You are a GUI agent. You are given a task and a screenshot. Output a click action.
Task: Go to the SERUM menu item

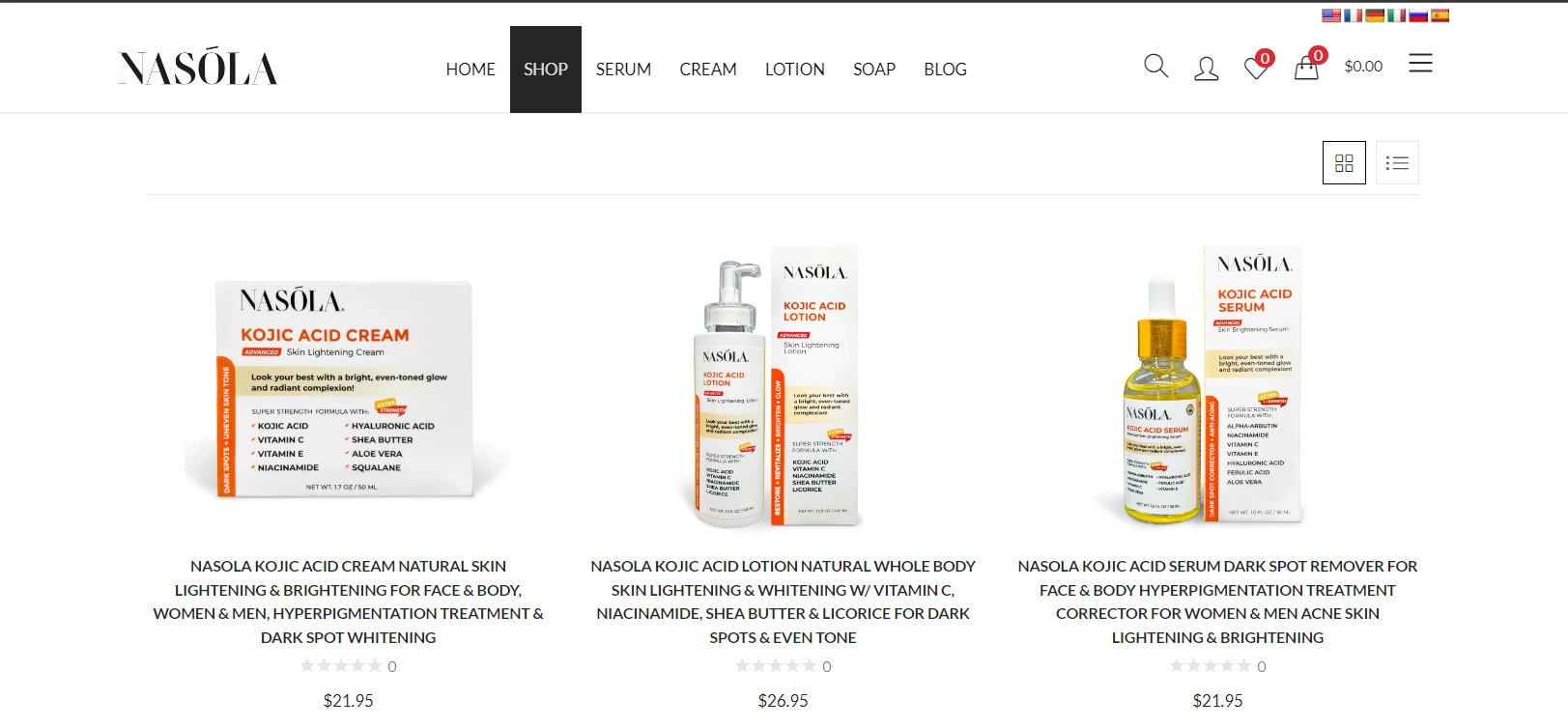(623, 70)
